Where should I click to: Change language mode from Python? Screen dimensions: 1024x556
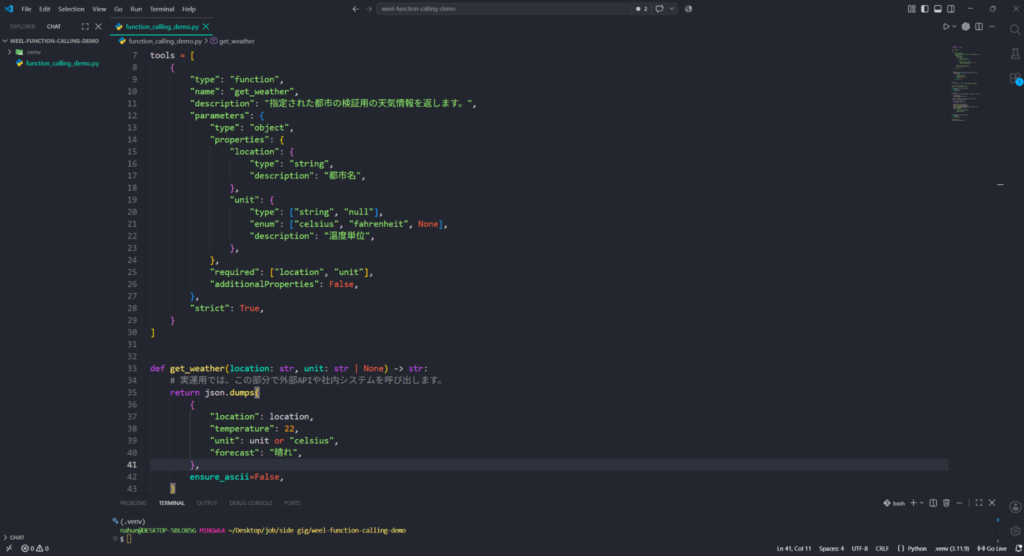[x=917, y=549]
